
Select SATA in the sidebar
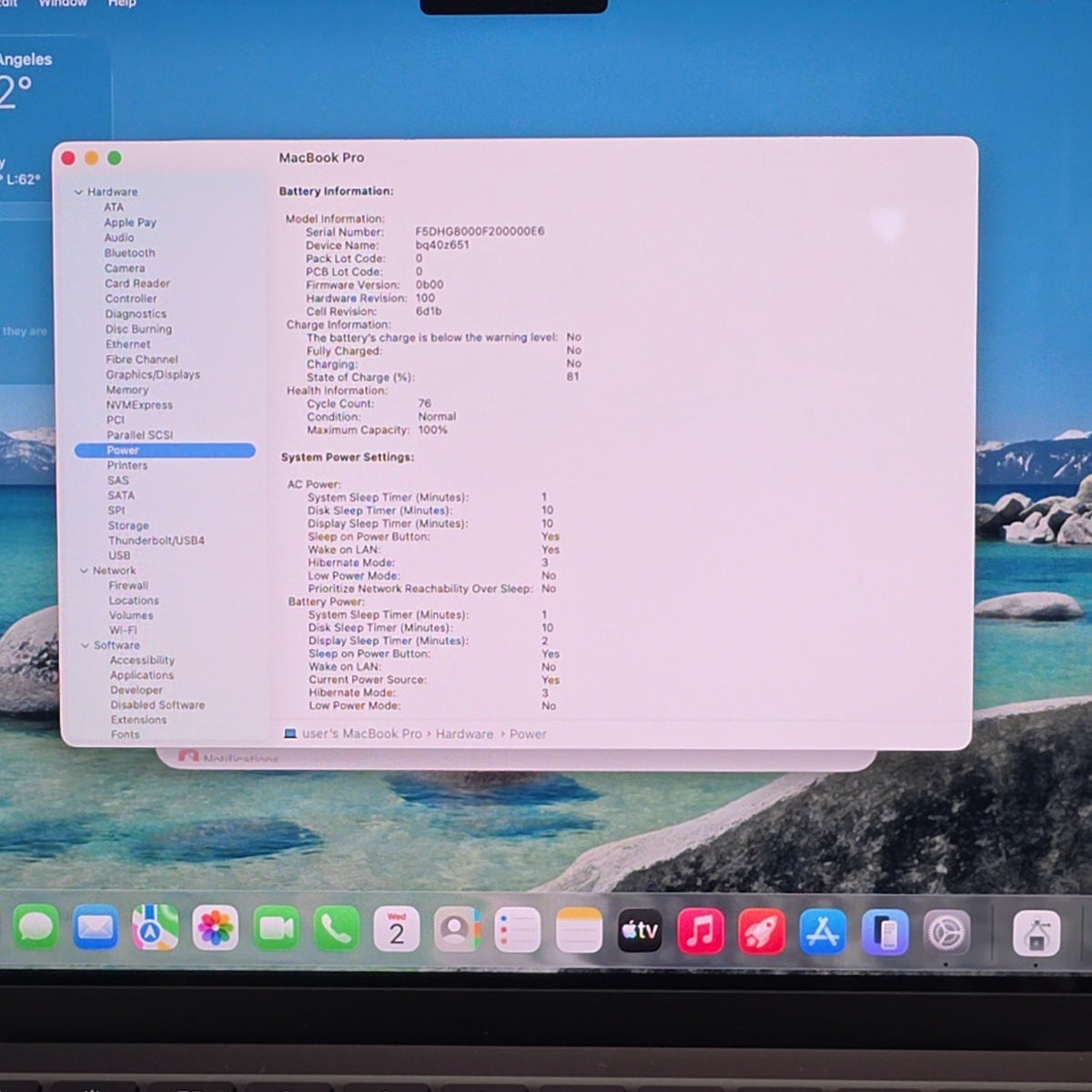point(121,495)
